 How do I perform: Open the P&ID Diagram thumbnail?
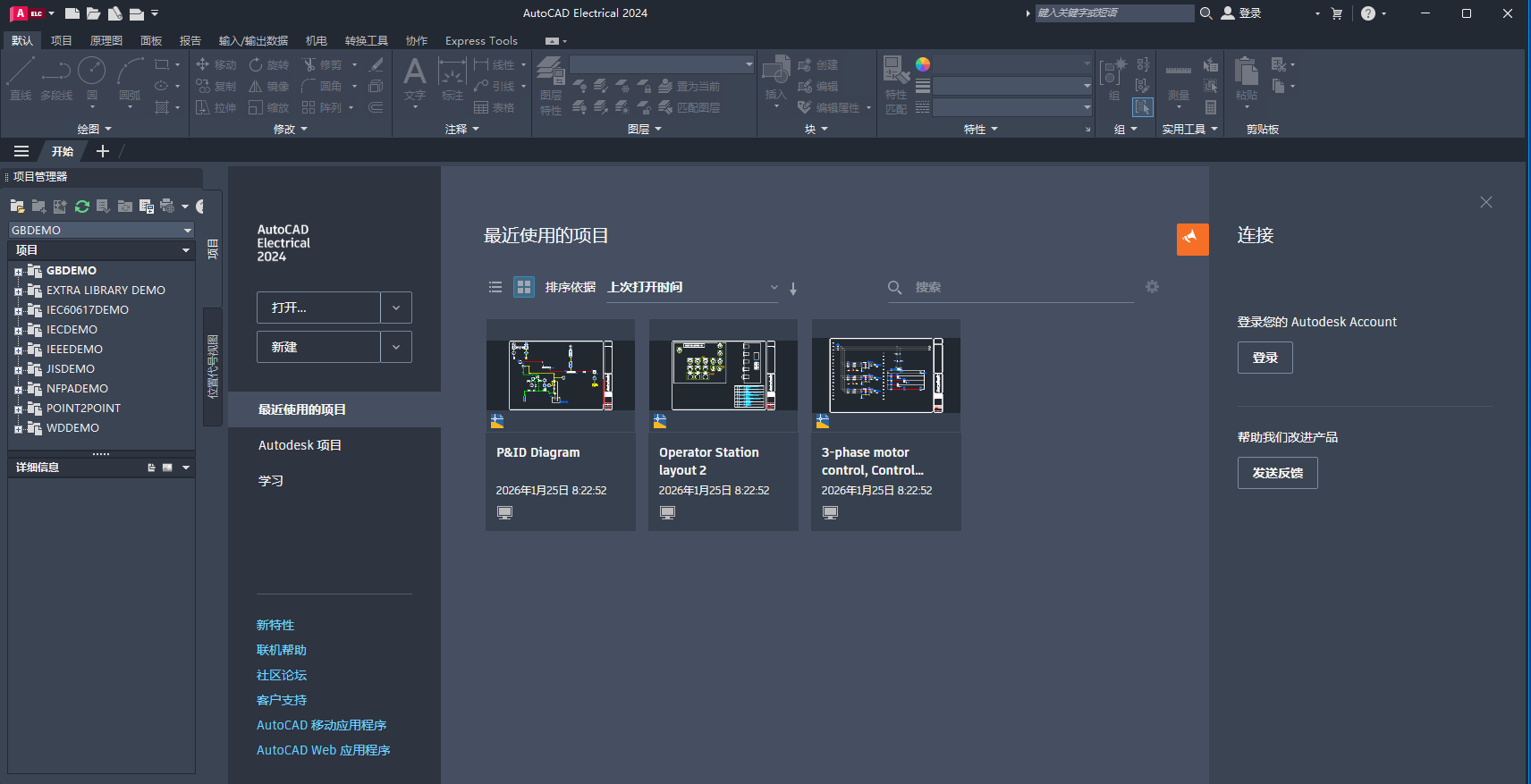pos(561,375)
